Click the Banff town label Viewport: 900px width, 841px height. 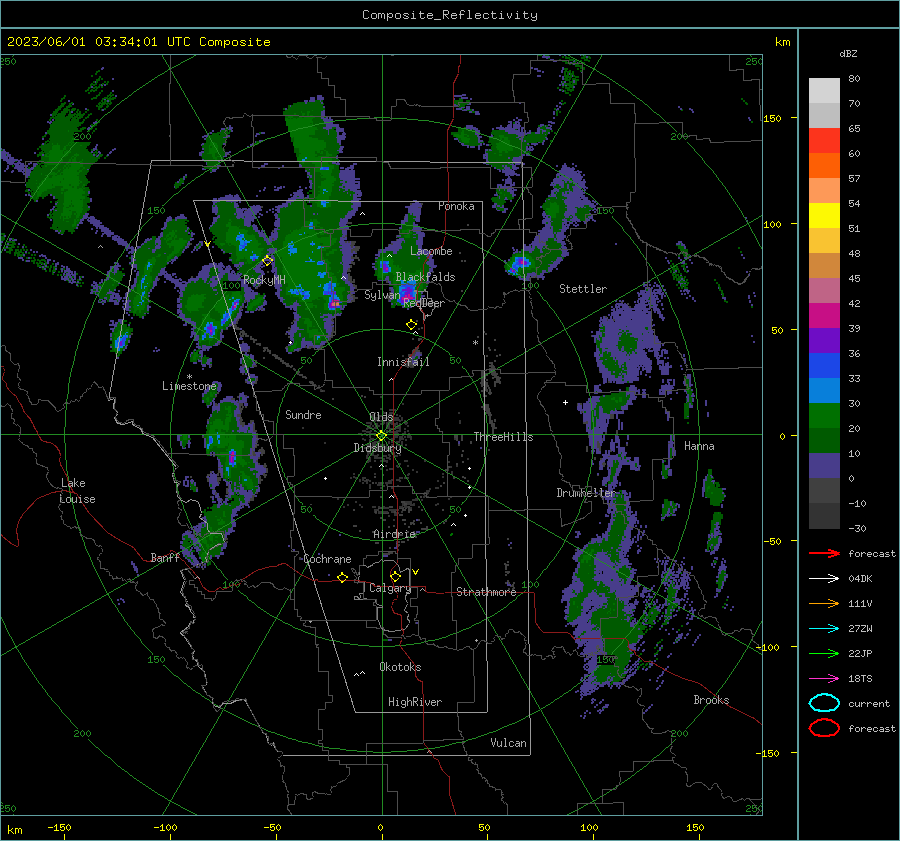pyautogui.click(x=165, y=558)
